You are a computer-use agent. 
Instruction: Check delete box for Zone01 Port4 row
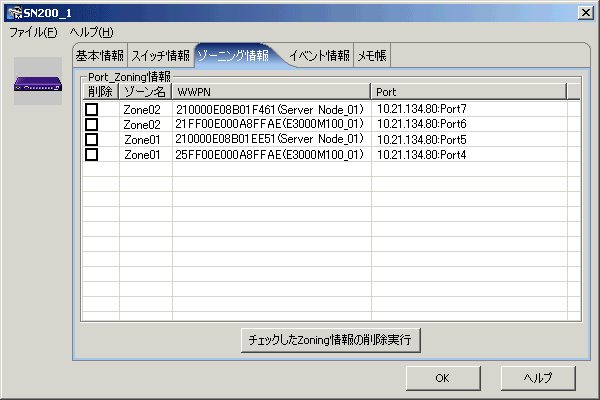point(91,155)
